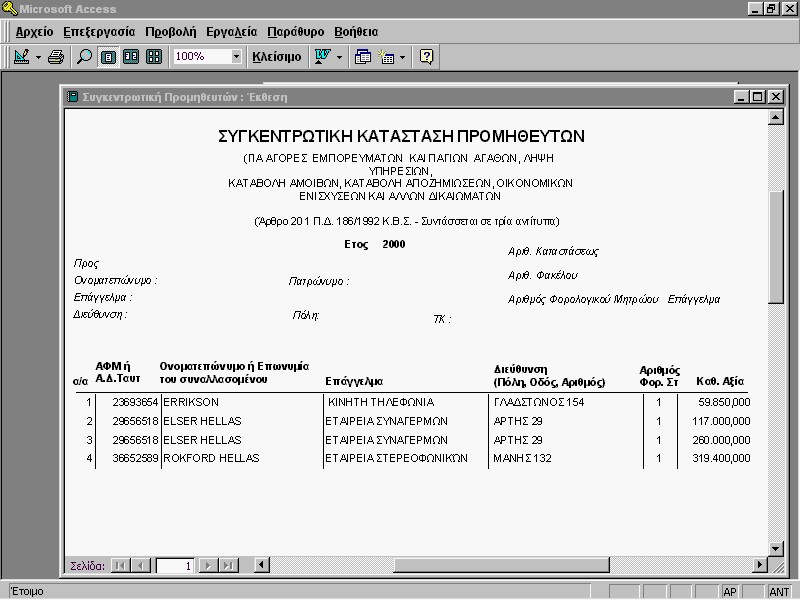
Task: Go to the previous page button
Action: tap(140, 565)
